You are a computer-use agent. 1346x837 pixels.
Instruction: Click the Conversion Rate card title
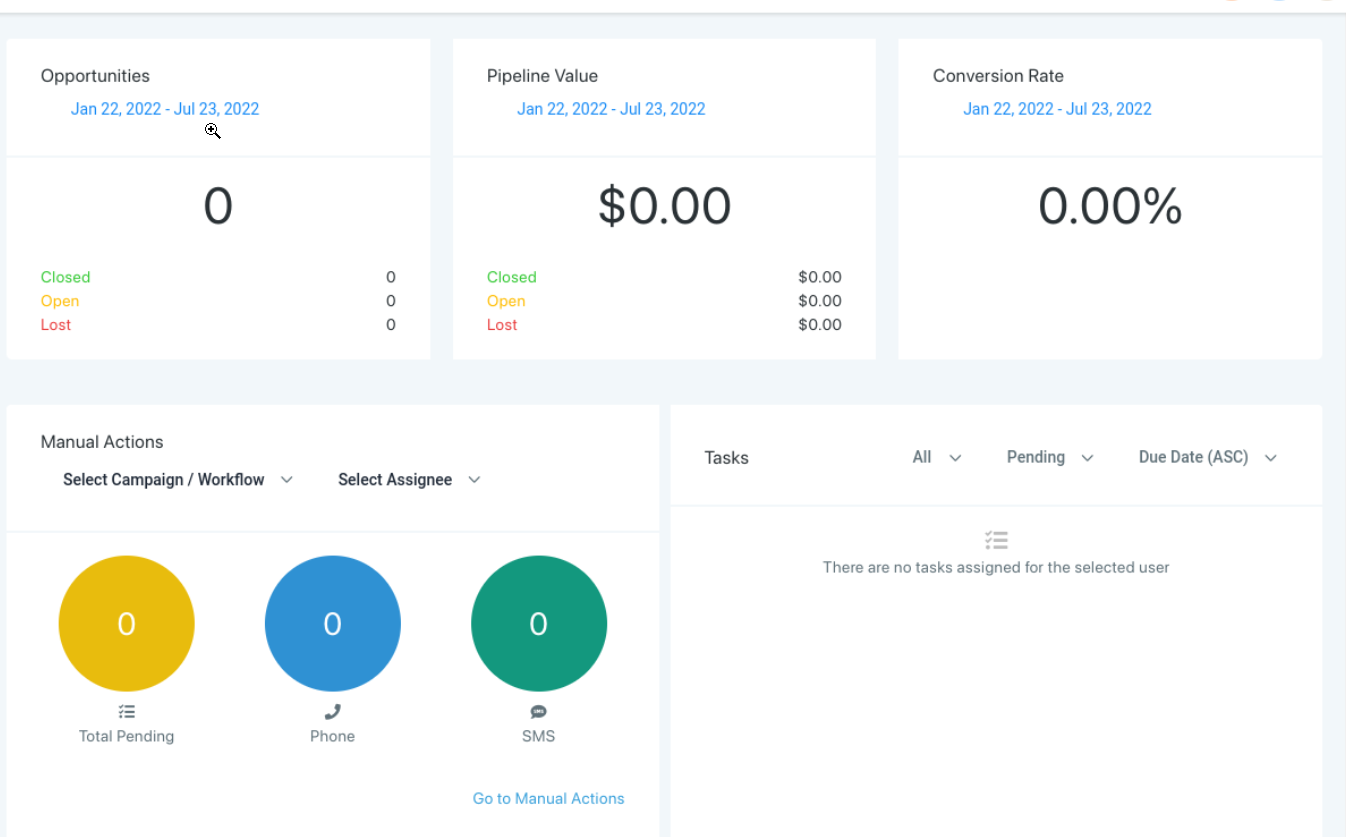pos(998,76)
